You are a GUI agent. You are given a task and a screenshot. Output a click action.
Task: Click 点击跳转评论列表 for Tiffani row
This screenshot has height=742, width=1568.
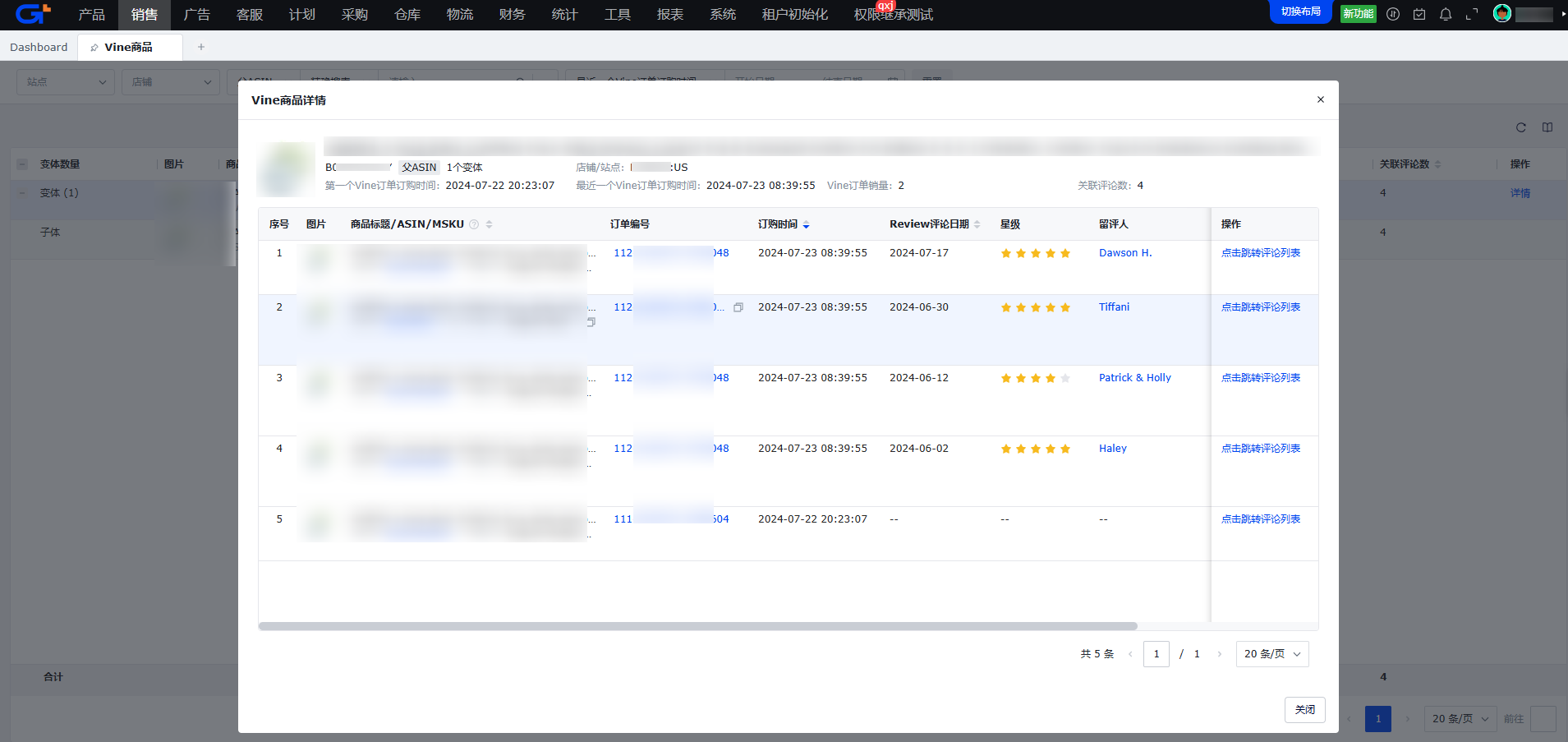[x=1261, y=307]
